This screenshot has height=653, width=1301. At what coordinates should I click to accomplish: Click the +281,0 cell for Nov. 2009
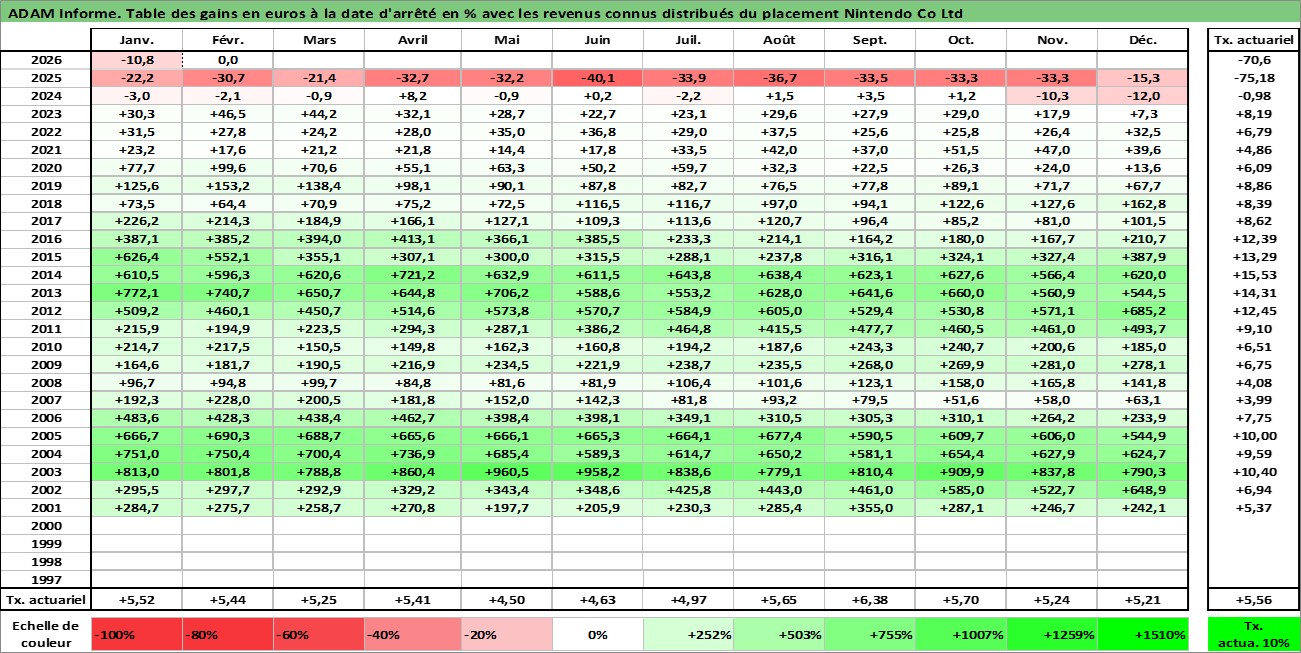point(1052,365)
